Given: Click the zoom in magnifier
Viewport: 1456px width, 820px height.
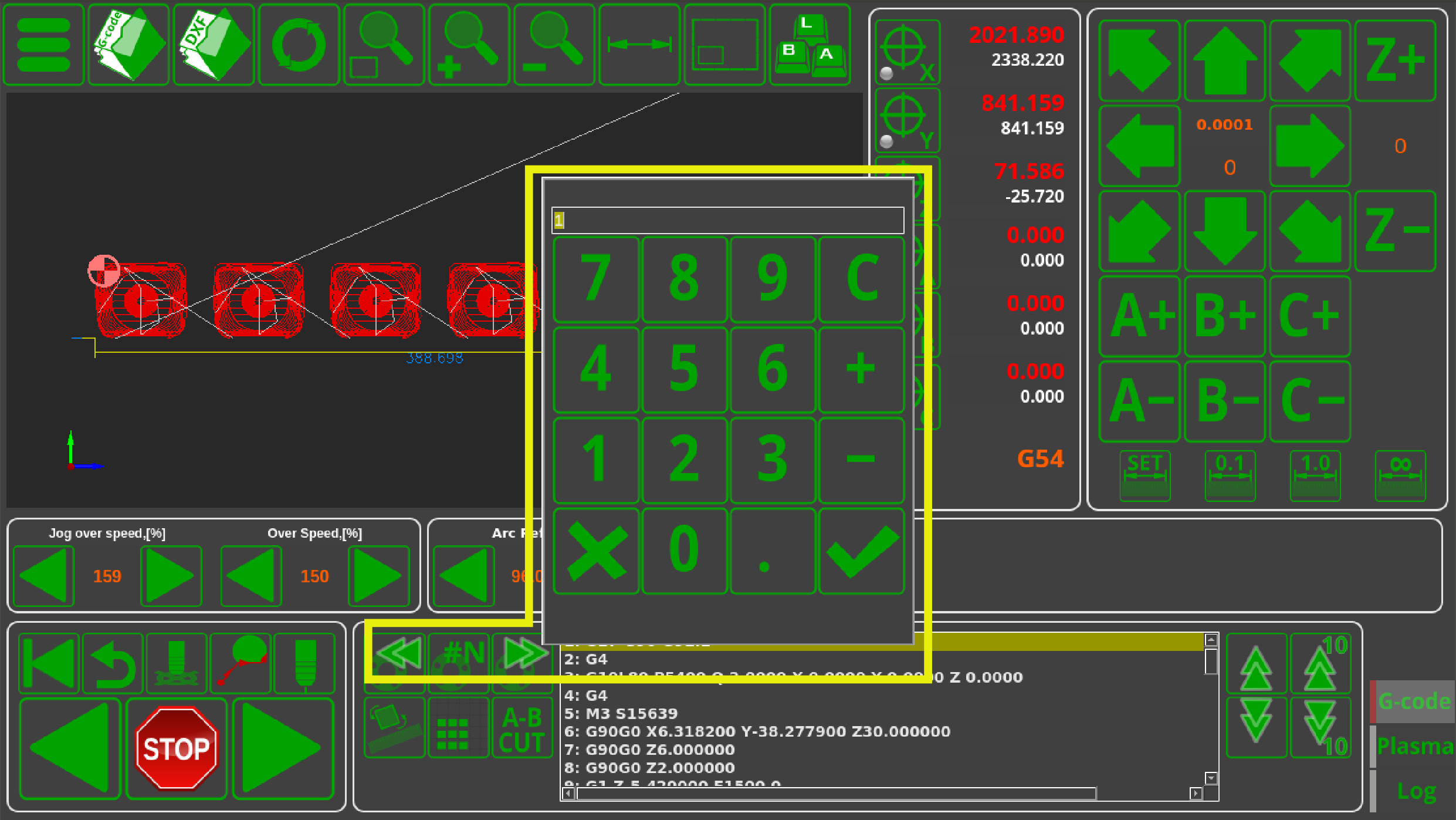Looking at the screenshot, I should tap(469, 45).
